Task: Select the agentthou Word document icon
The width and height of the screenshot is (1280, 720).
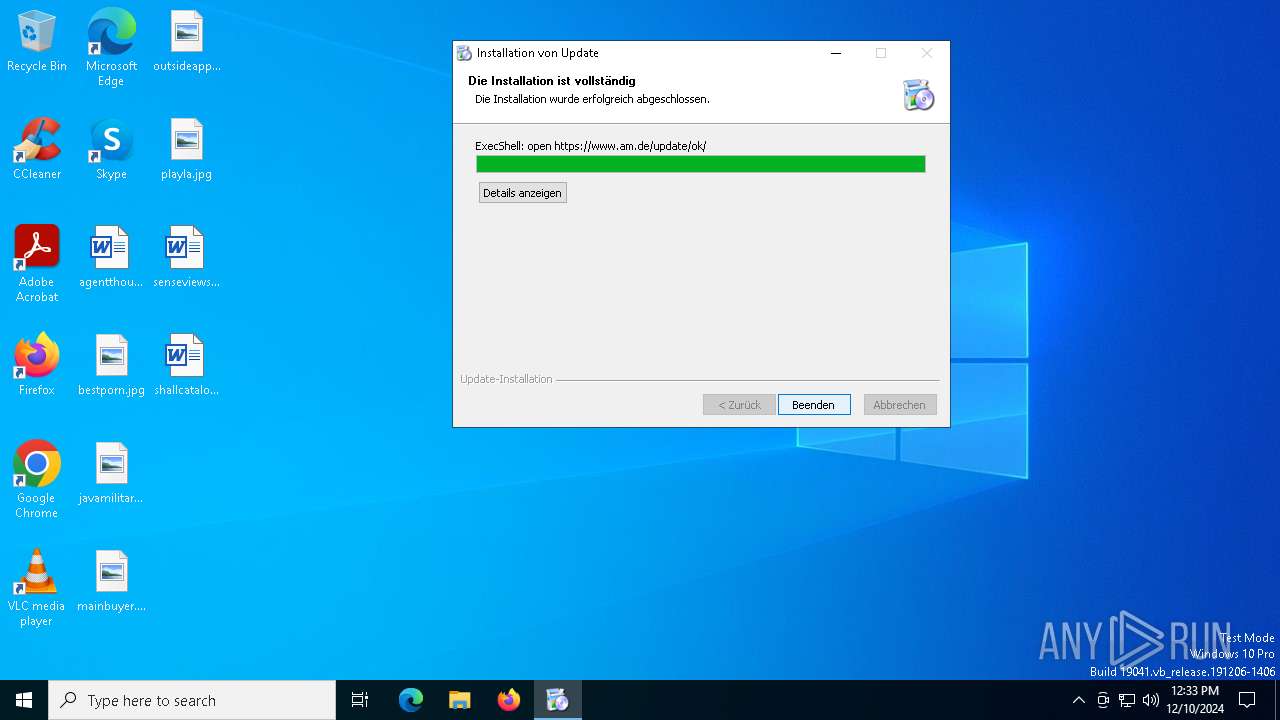Action: (111, 257)
